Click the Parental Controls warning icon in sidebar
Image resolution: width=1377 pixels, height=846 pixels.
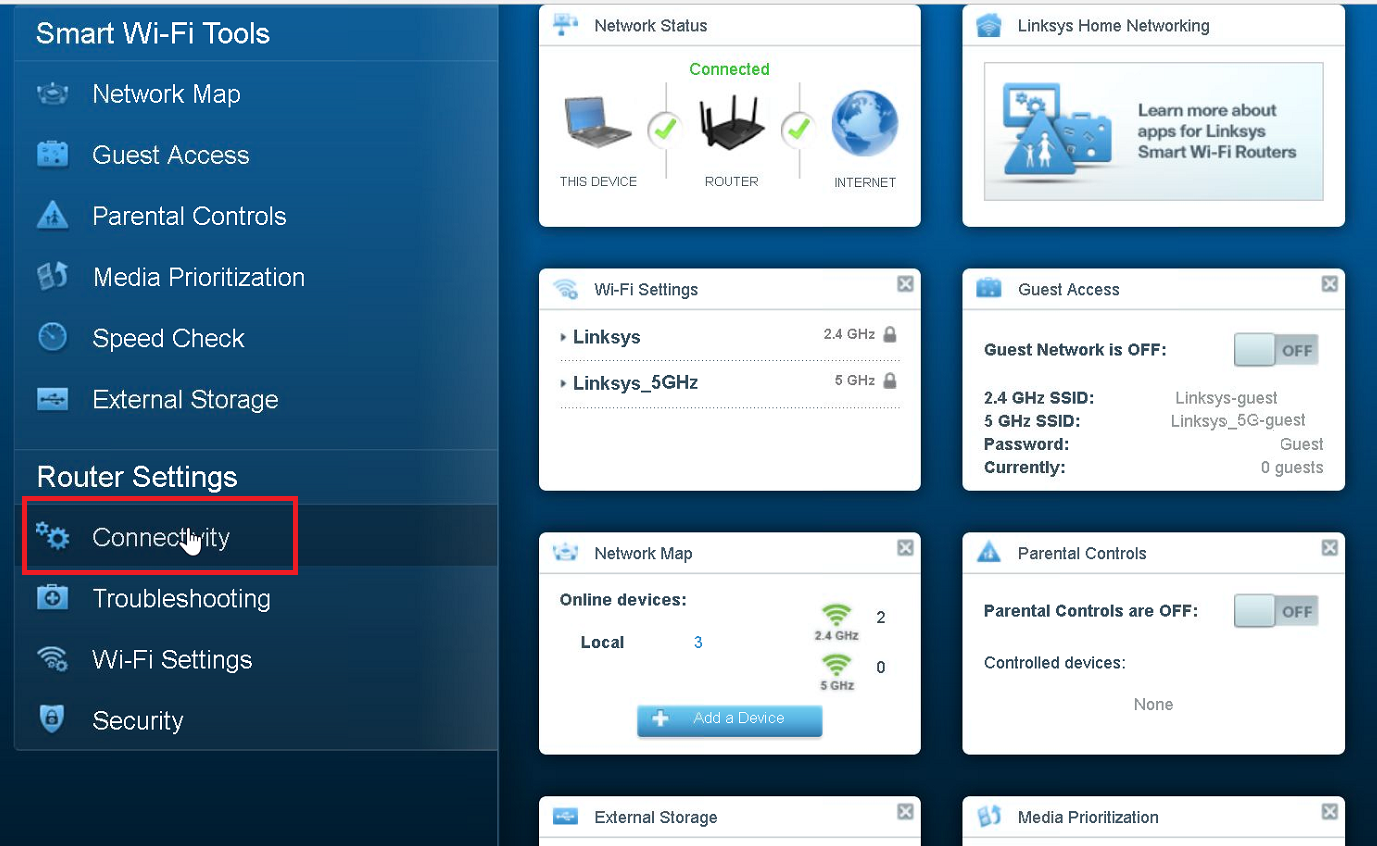[52, 216]
